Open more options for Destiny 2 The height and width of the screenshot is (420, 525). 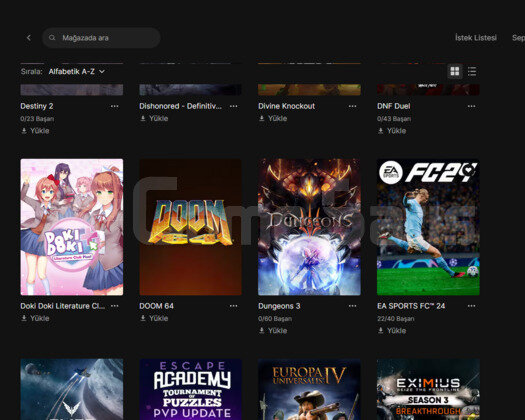coord(115,106)
